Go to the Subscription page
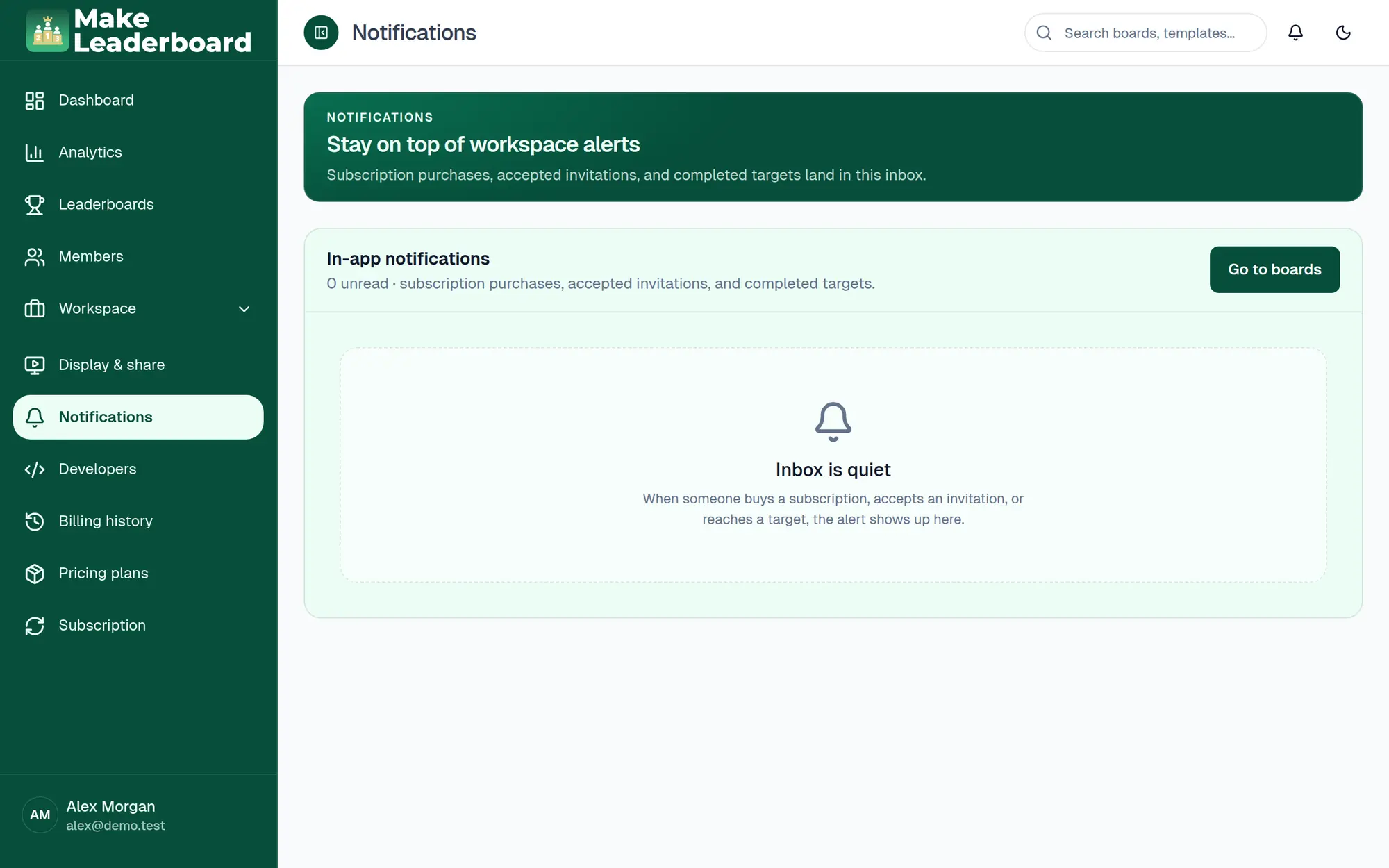This screenshot has width=1389, height=868. 138,626
